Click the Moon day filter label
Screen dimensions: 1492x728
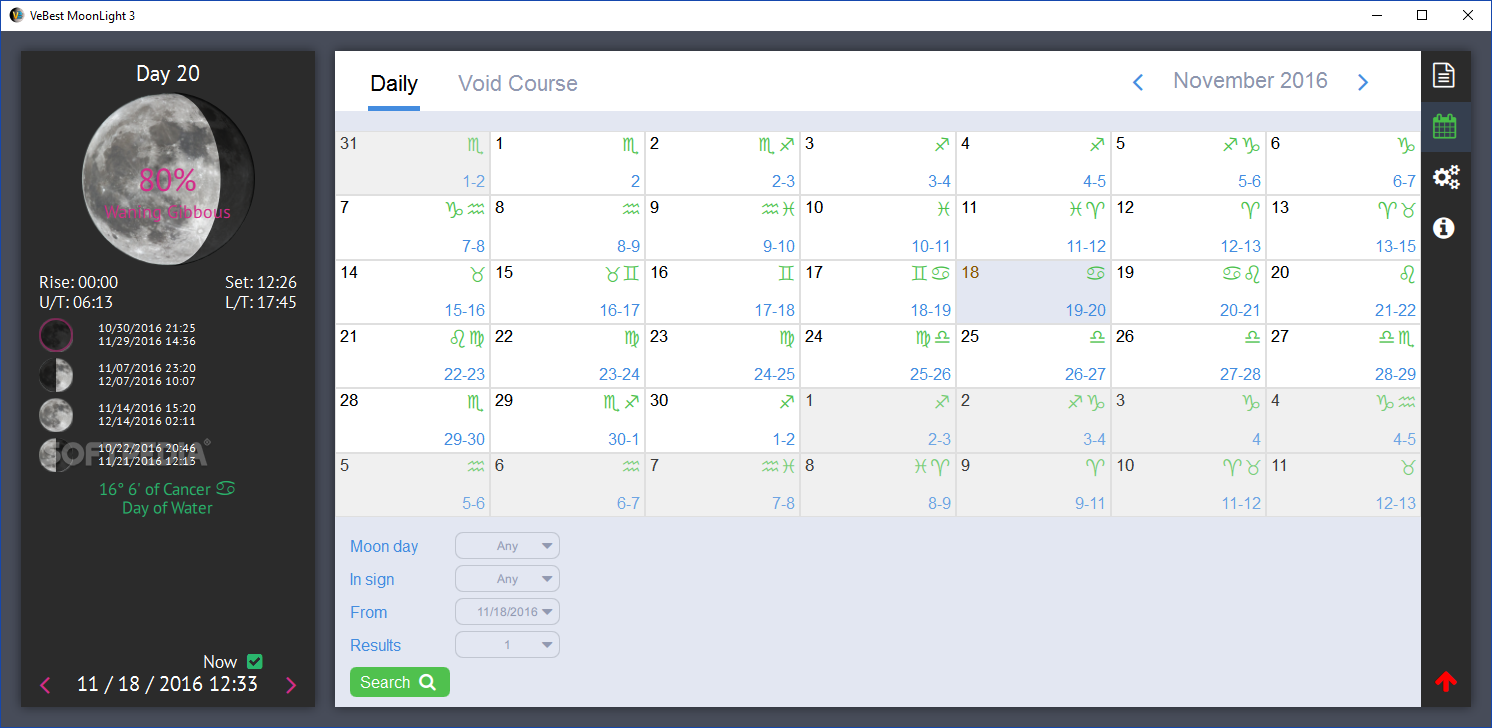(x=384, y=547)
